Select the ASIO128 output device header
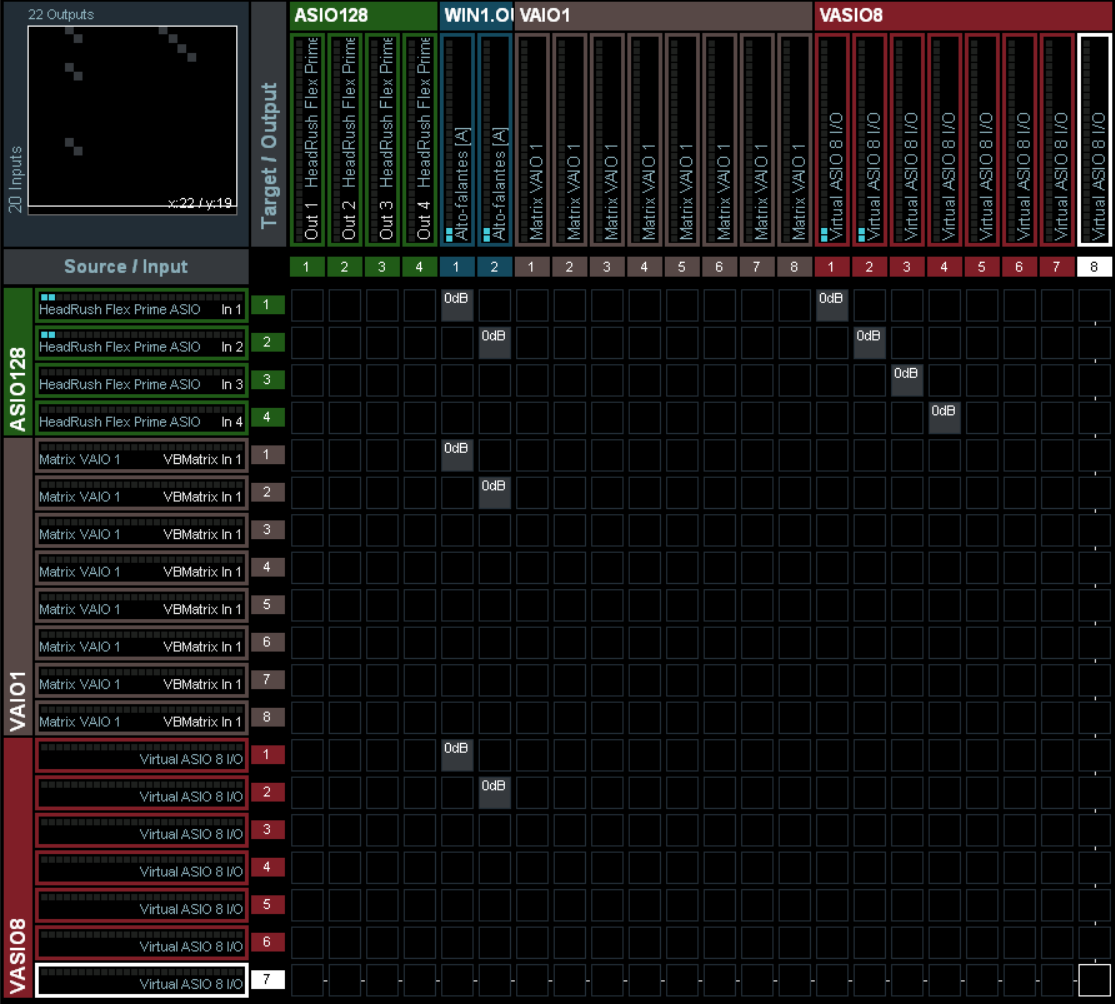The image size is (1115, 1004). click(x=364, y=15)
